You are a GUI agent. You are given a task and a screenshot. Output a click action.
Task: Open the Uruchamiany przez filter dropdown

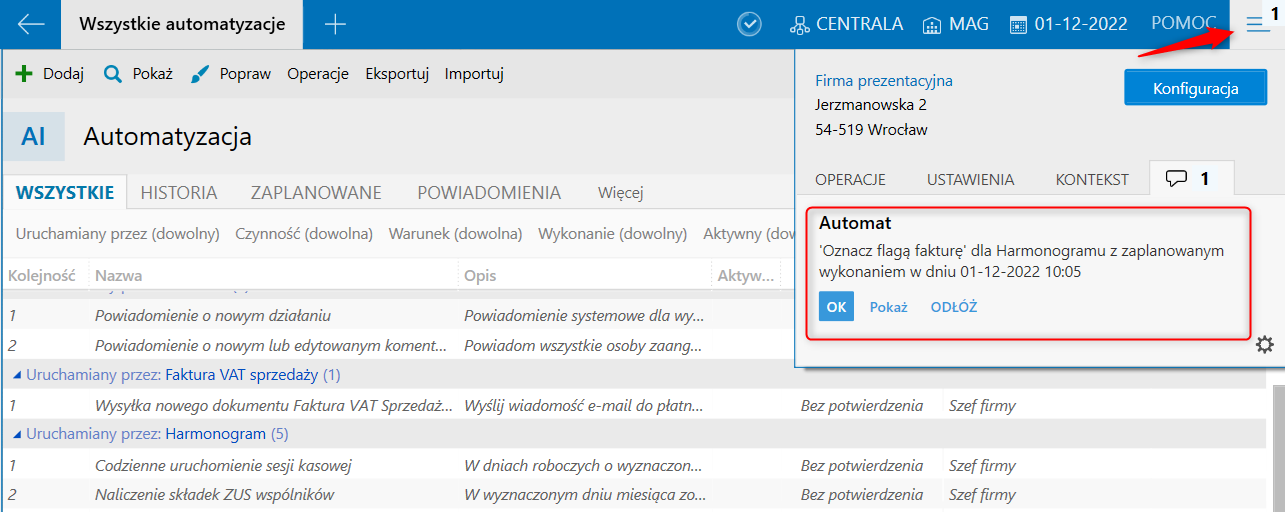click(117, 234)
